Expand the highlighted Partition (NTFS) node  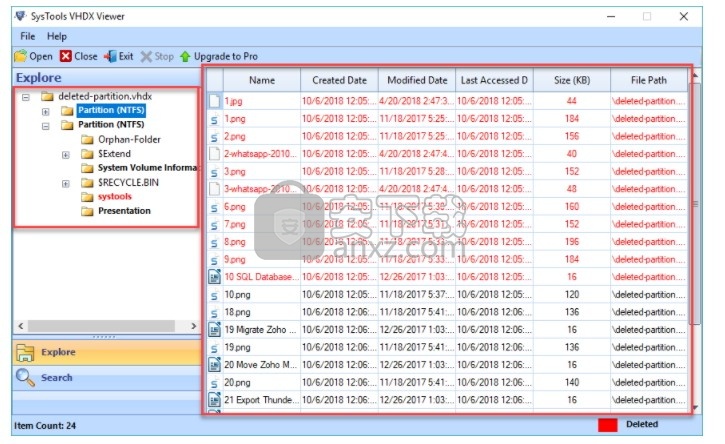tap(45, 111)
